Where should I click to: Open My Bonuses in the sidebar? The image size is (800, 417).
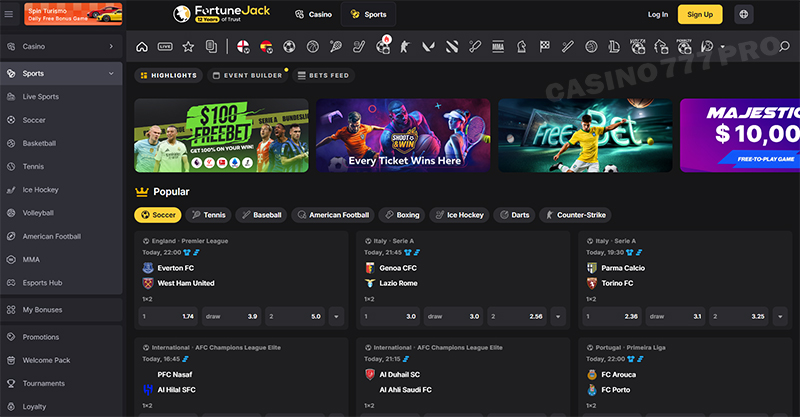[61, 310]
